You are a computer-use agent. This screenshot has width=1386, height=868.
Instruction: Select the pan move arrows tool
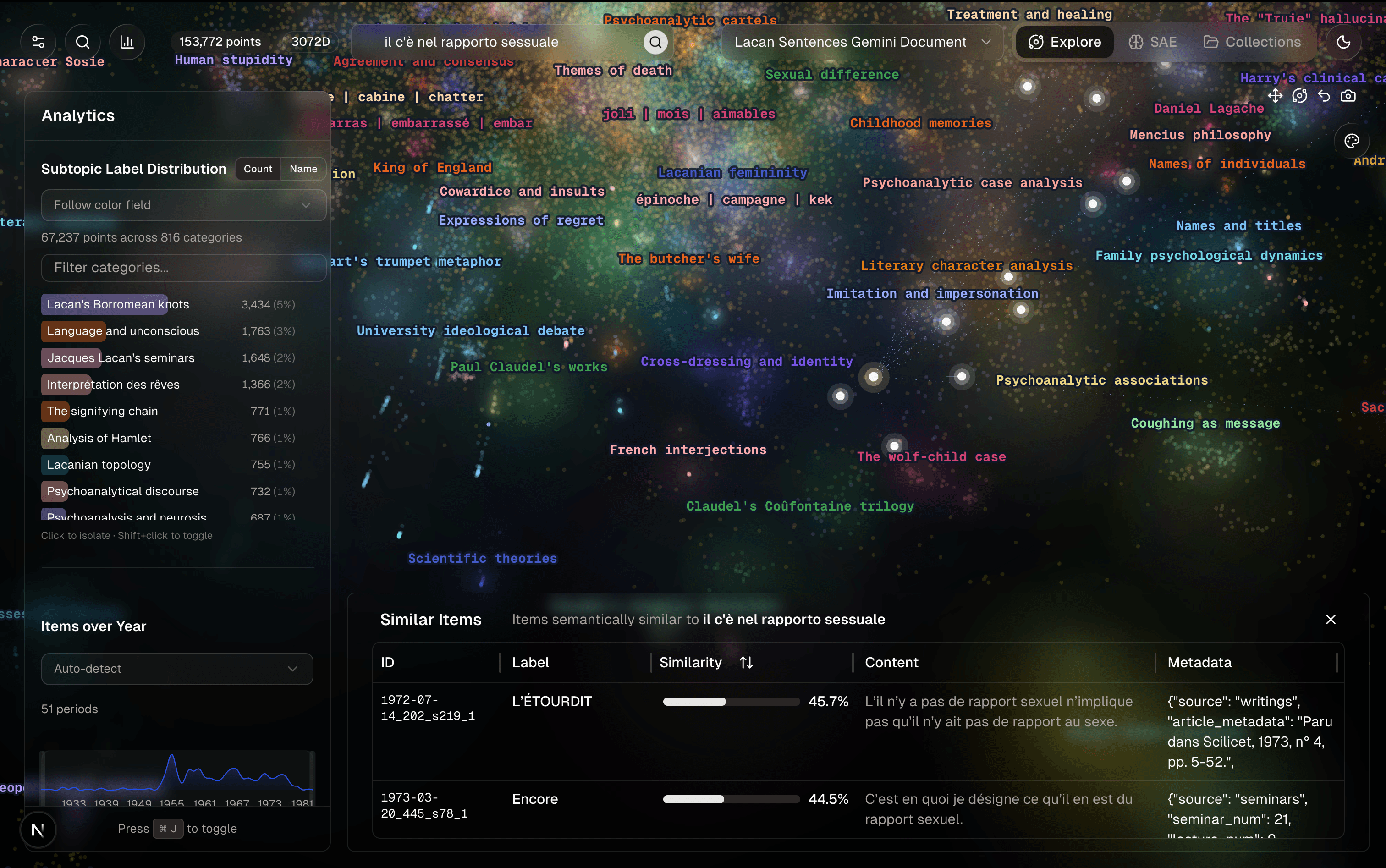[1275, 96]
